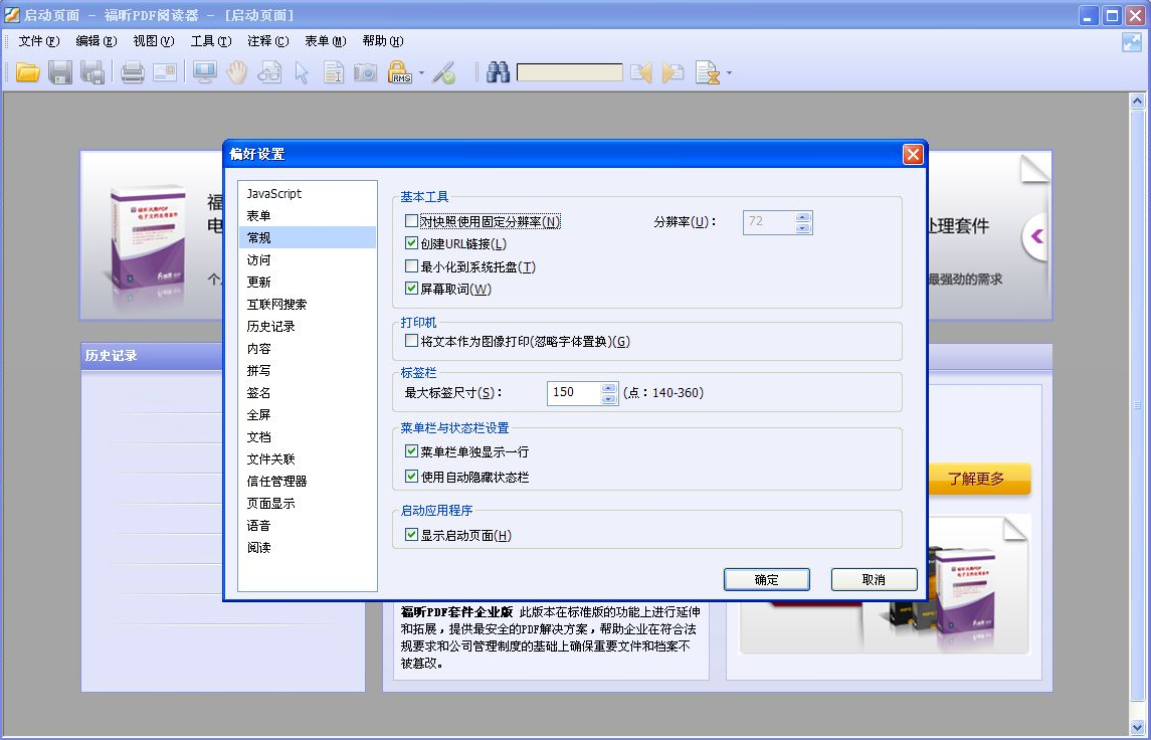Click the RMS padlock icon
Screen dimensions: 1151x740
(x=399, y=72)
